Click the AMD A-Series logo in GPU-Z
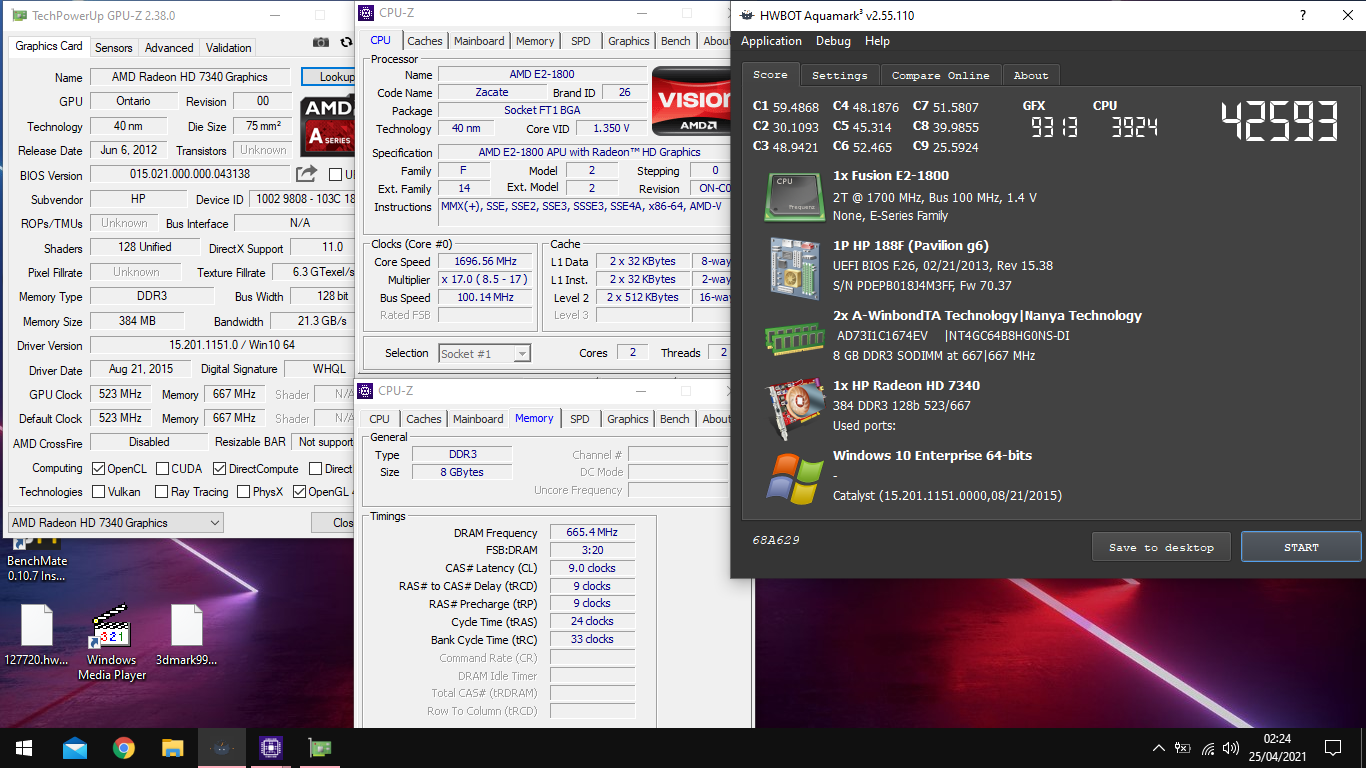The width and height of the screenshot is (1366, 768). click(327, 124)
